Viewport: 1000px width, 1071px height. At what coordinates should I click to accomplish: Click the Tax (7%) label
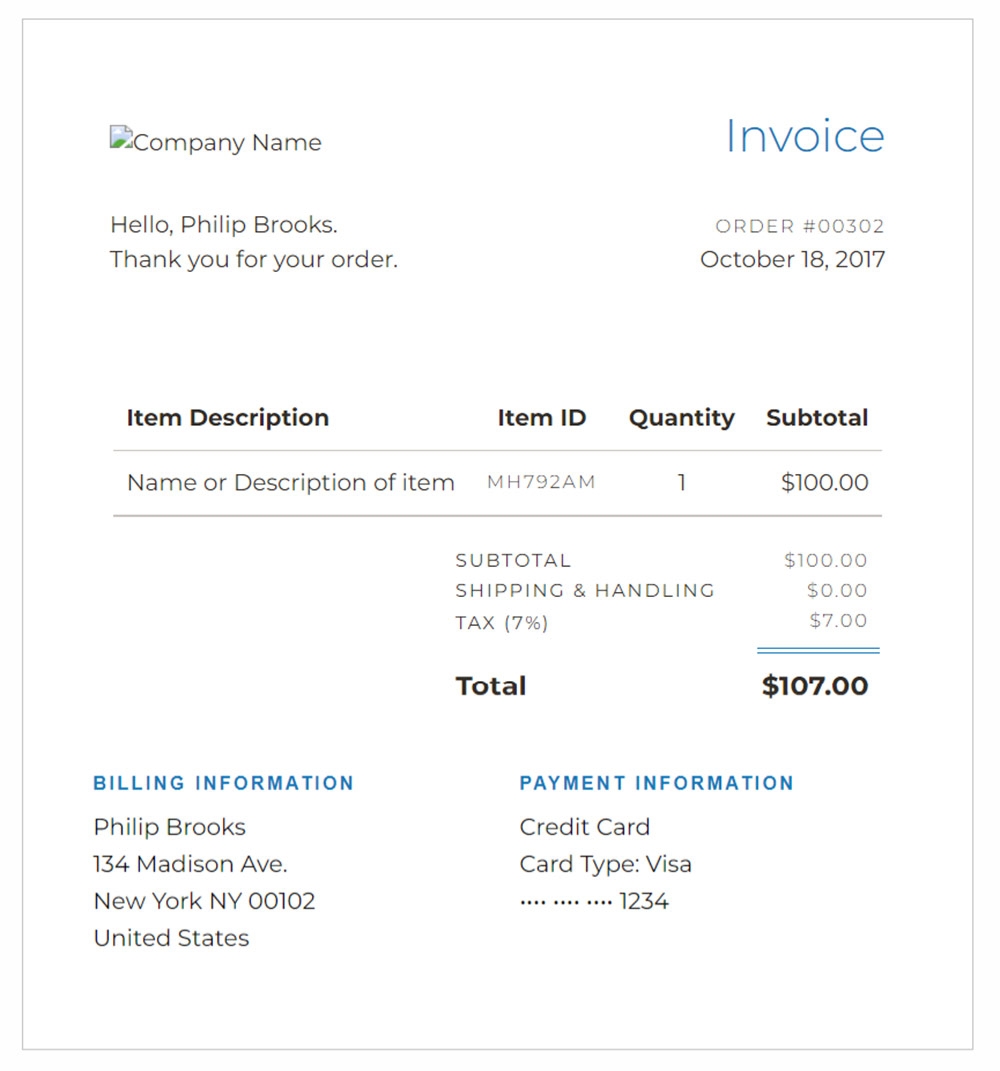point(502,623)
